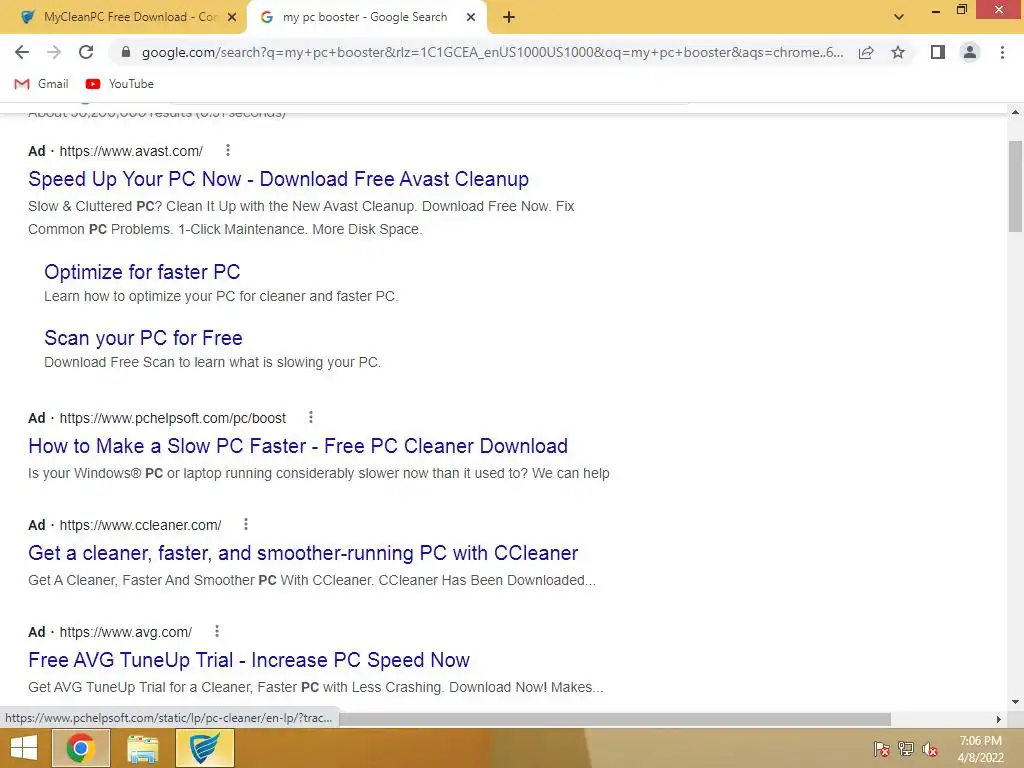This screenshot has height=768, width=1024.
Task: Click the horizontal scrollbar thumb
Action: pyautogui.click(x=614, y=719)
